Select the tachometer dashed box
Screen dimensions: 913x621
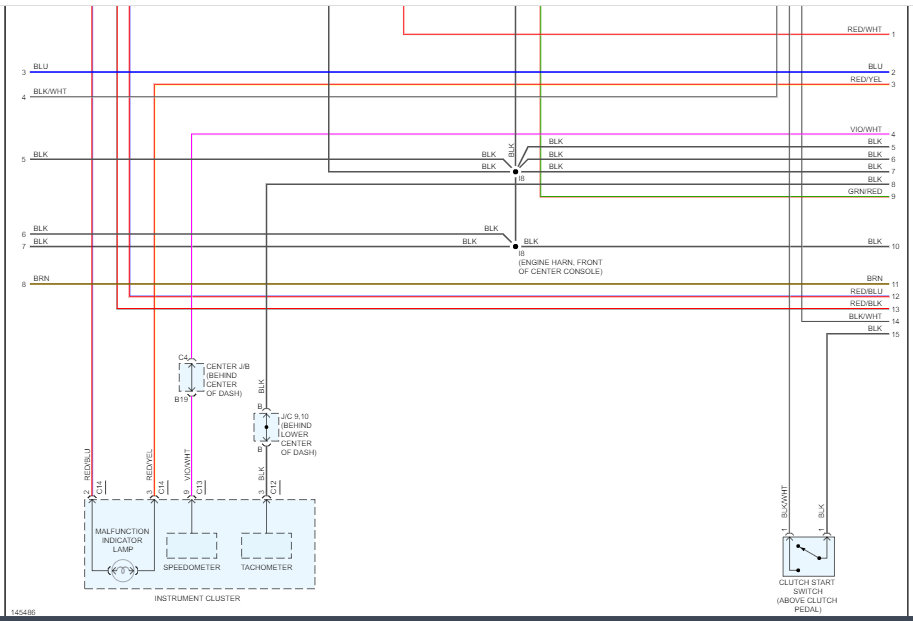266,546
